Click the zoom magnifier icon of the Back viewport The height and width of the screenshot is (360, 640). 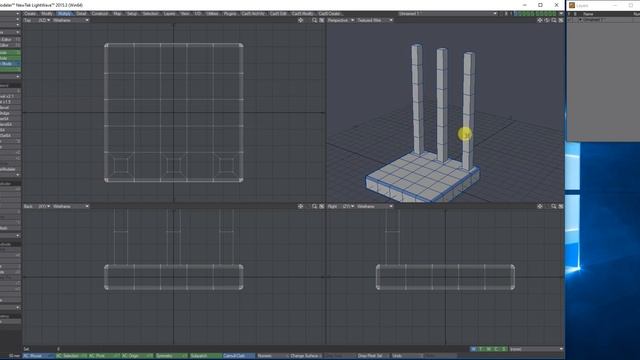(x=314, y=207)
